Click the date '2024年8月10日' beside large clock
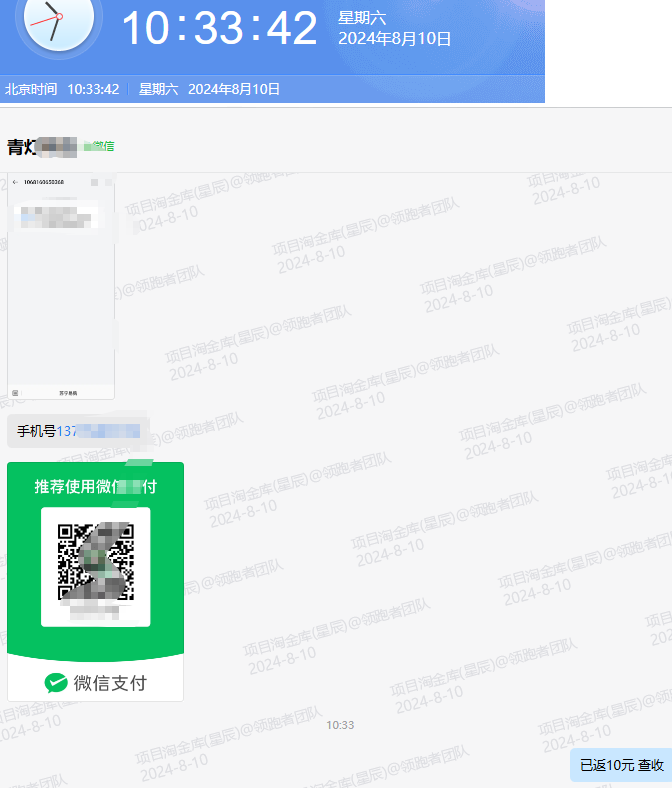The width and height of the screenshot is (672, 788). pos(395,39)
